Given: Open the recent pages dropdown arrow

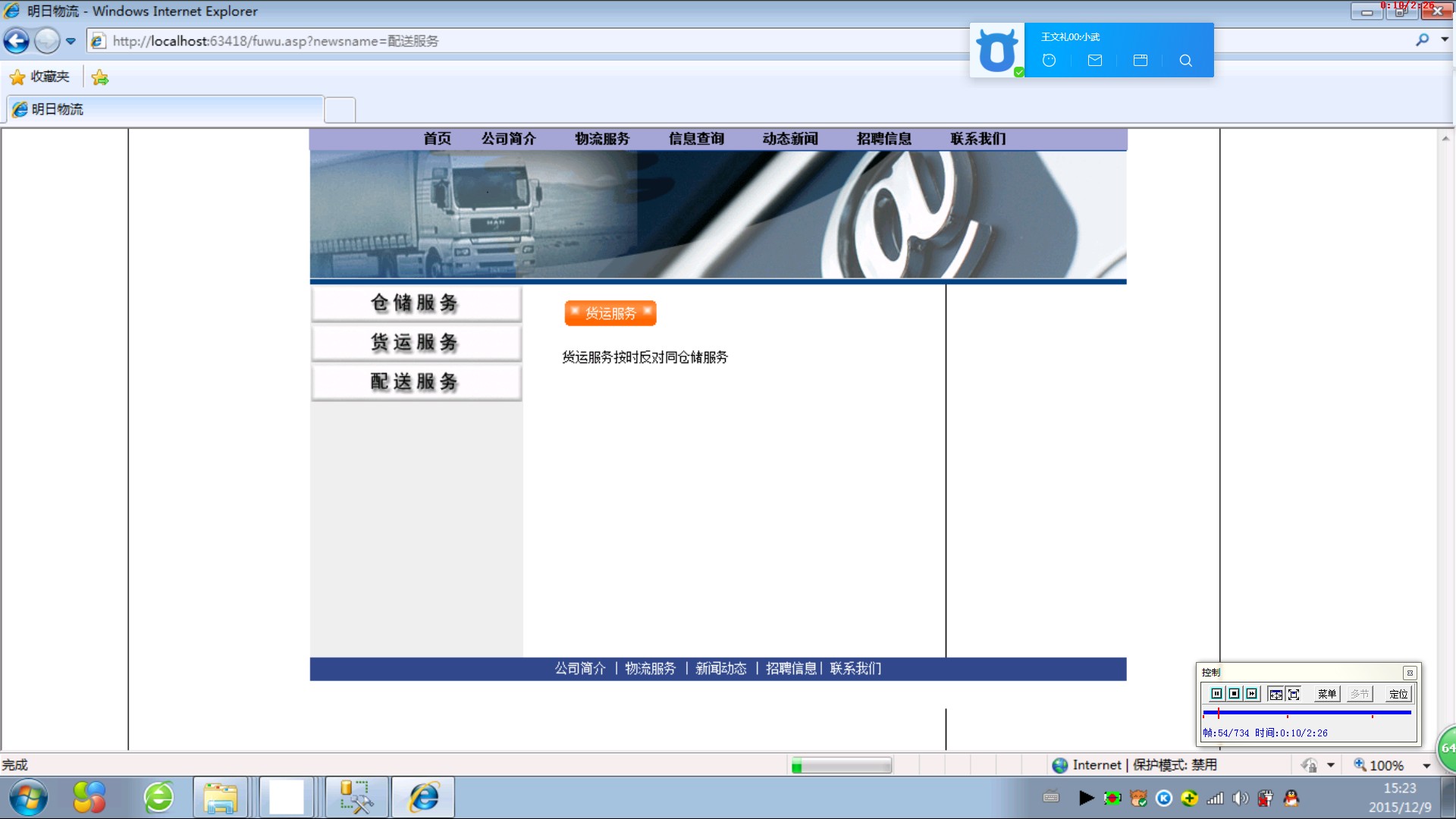Looking at the screenshot, I should coord(71,41).
